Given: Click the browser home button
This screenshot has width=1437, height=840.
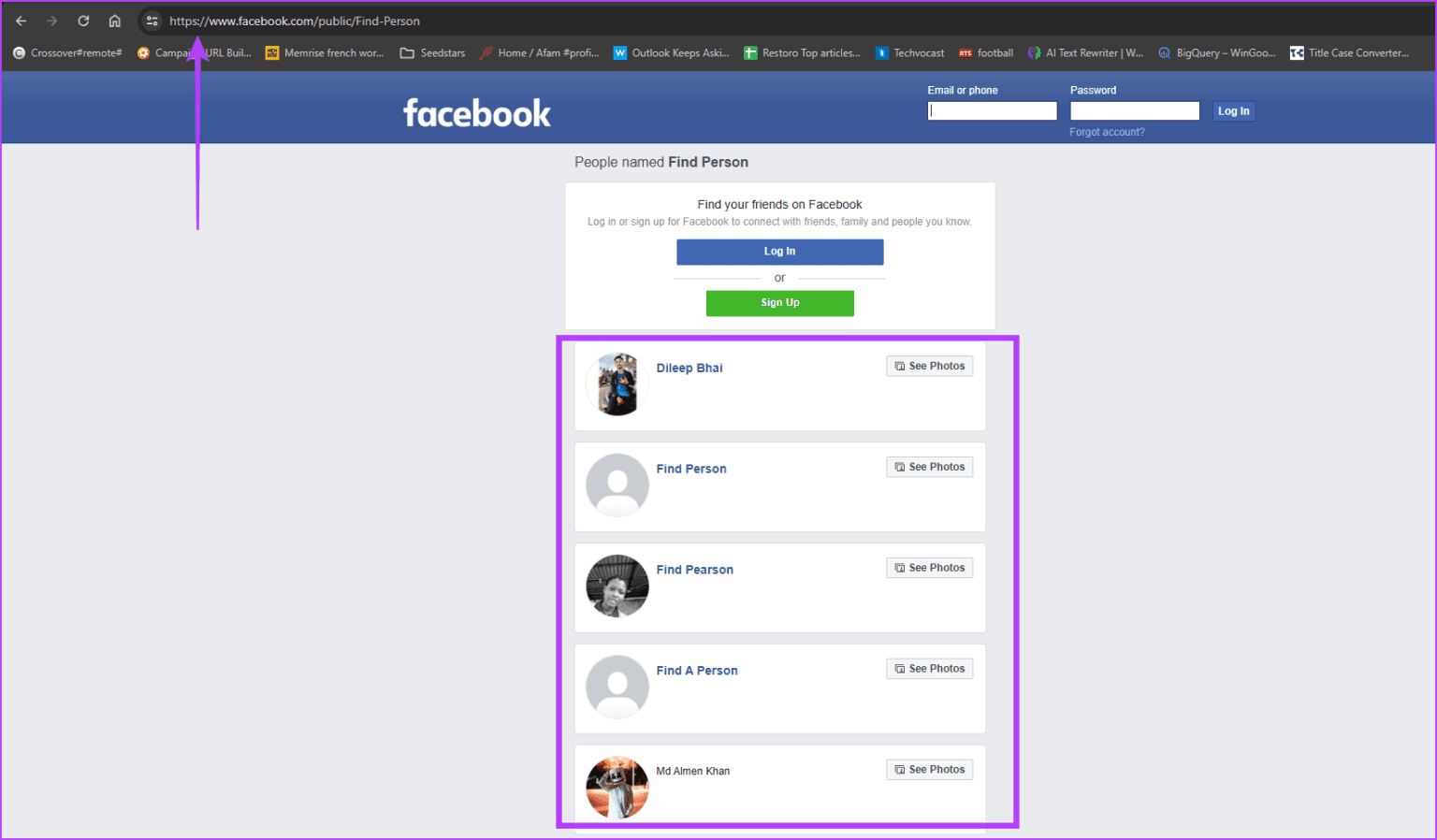Looking at the screenshot, I should point(114,20).
